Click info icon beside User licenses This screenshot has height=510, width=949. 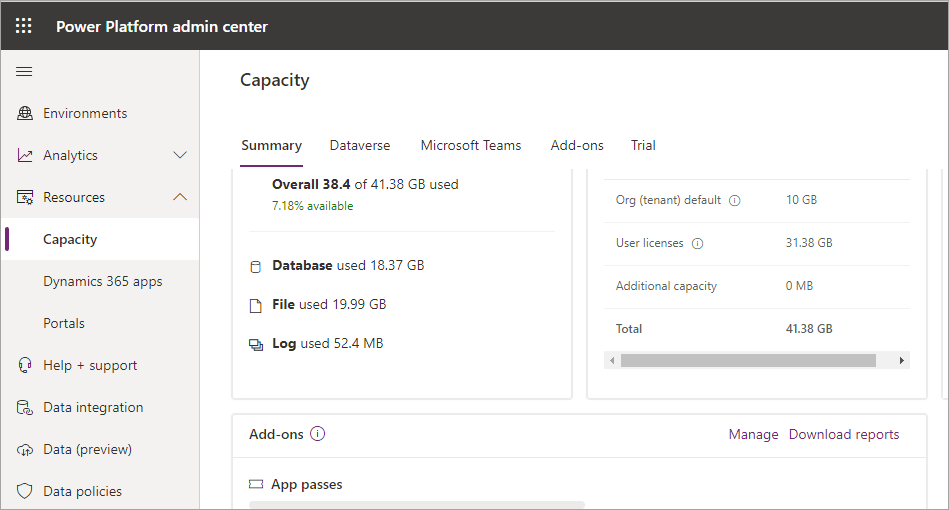(698, 243)
